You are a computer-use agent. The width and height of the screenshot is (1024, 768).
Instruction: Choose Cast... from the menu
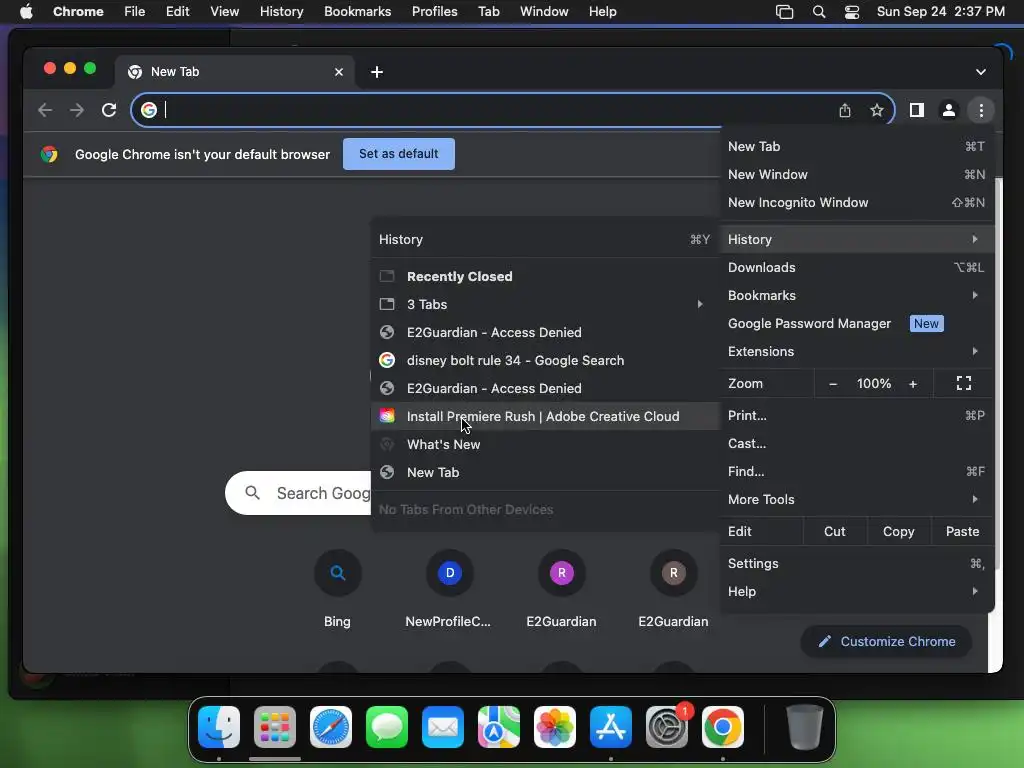857,443
